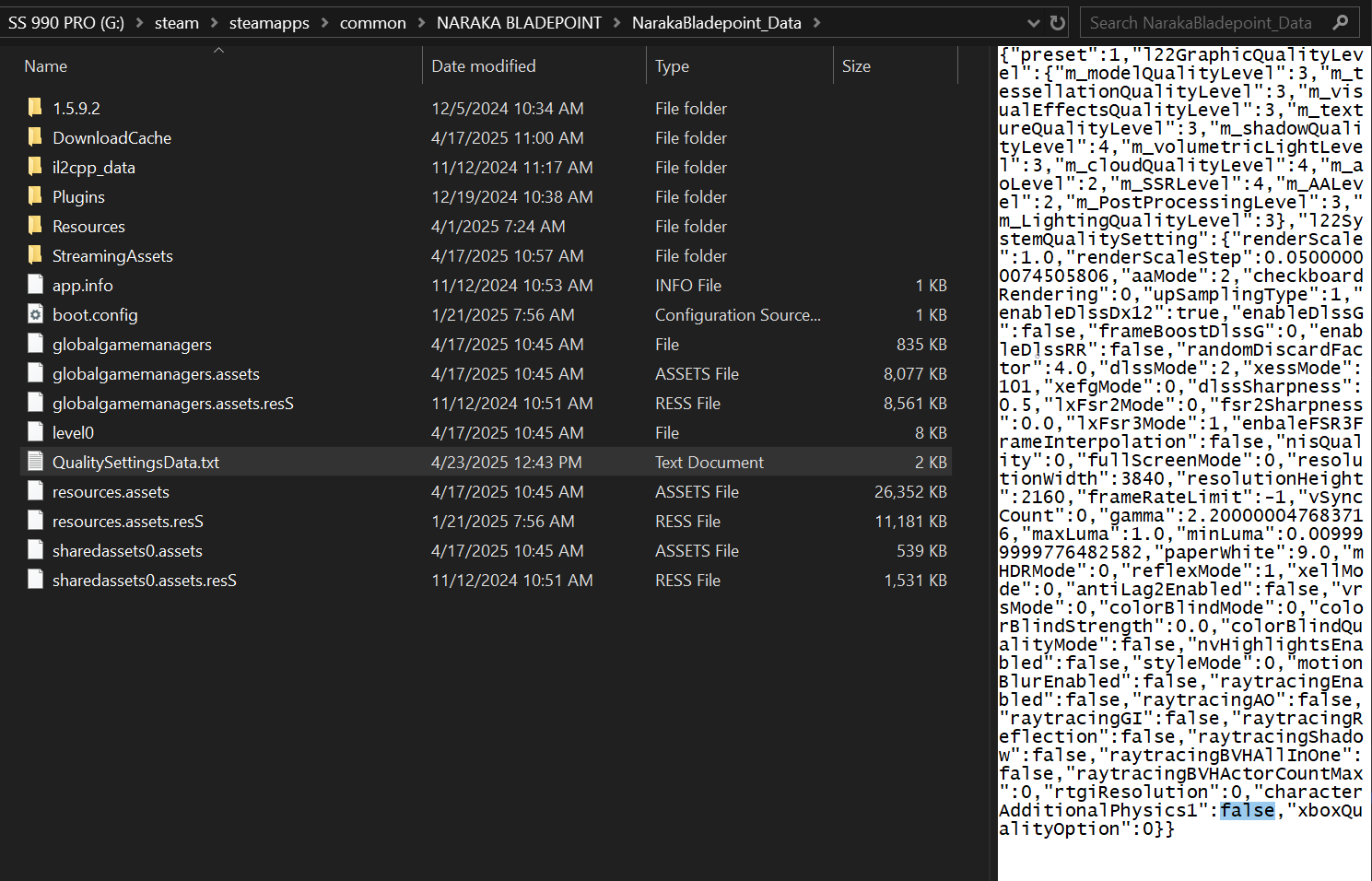Sort by the Date modified column header
This screenshot has width=1372, height=881.
coord(484,66)
